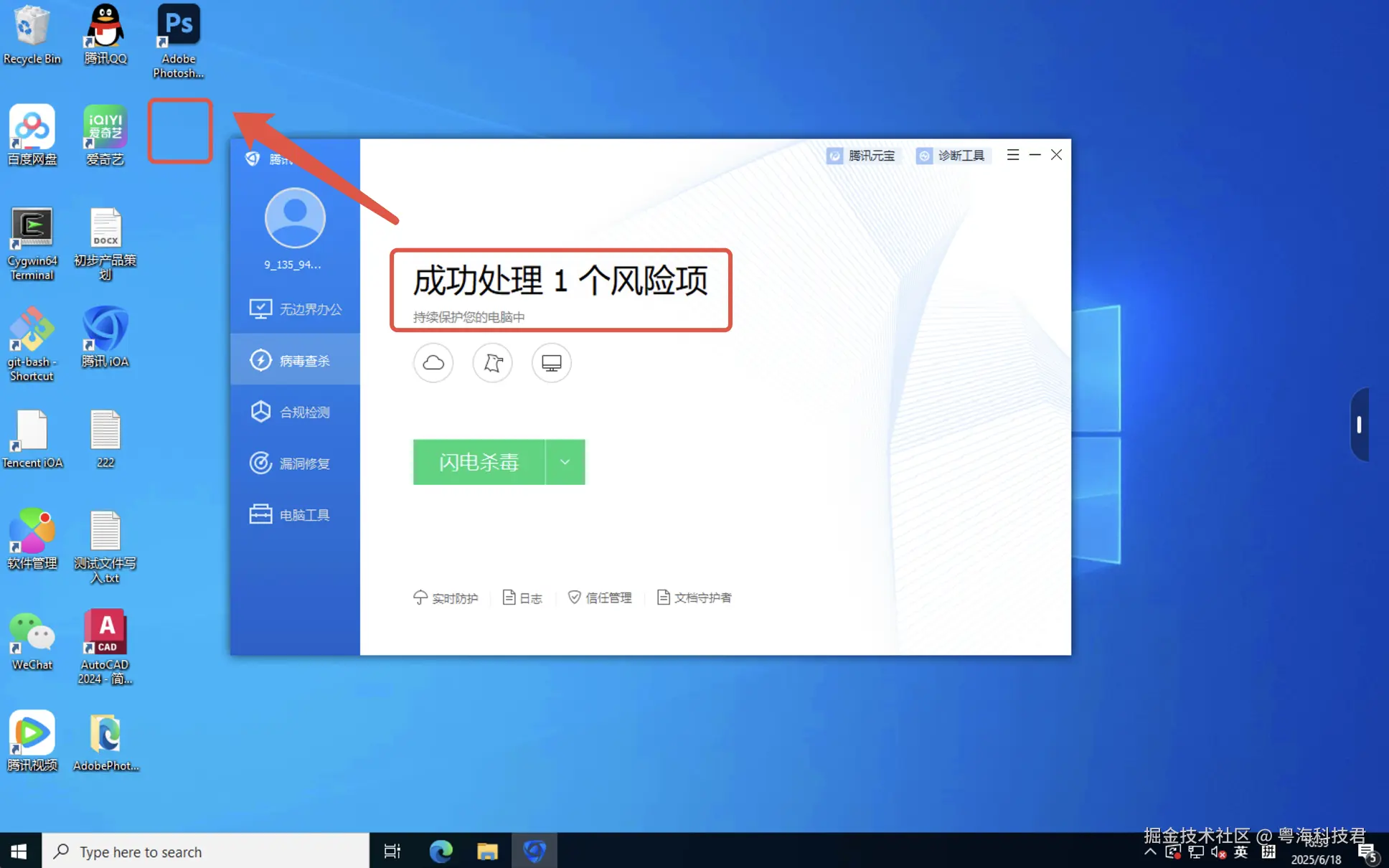Start 闪电杀毒 quick scan
1389x868 pixels.
(479, 462)
